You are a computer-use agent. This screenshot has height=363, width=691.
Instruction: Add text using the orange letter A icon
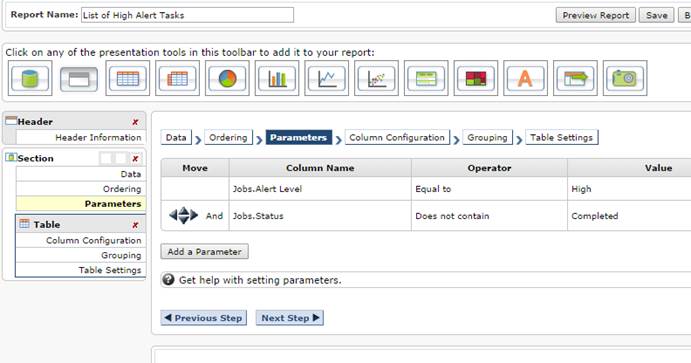(x=525, y=78)
